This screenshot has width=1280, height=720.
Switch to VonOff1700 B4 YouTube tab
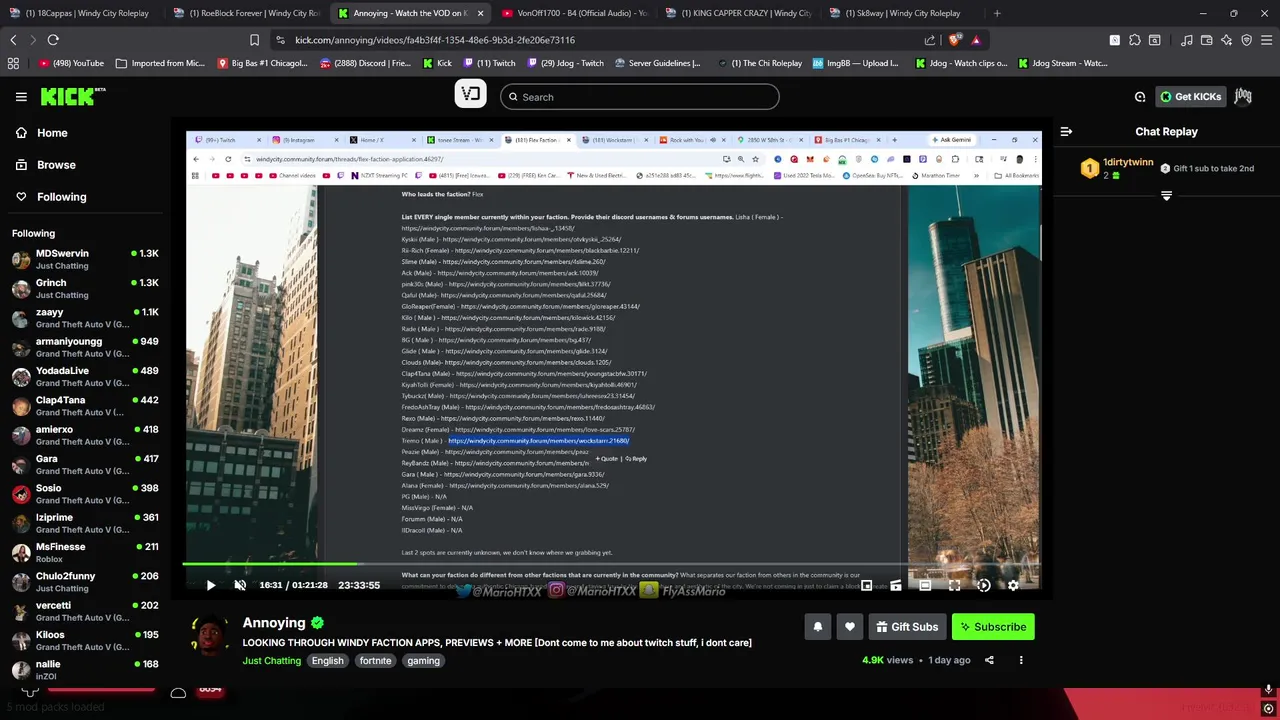[x=574, y=13]
